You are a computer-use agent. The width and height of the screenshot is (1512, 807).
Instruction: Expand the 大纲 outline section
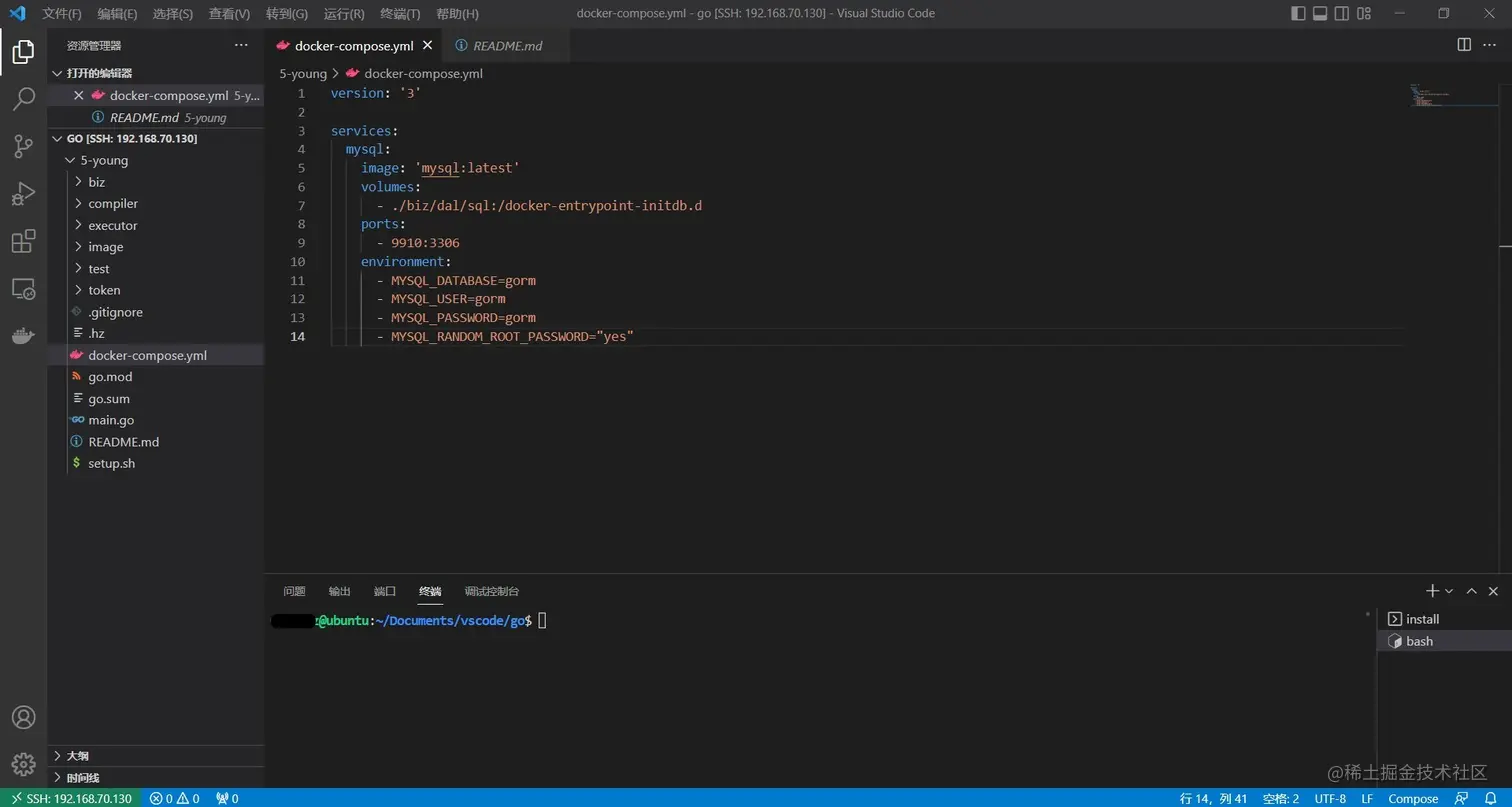coord(156,756)
